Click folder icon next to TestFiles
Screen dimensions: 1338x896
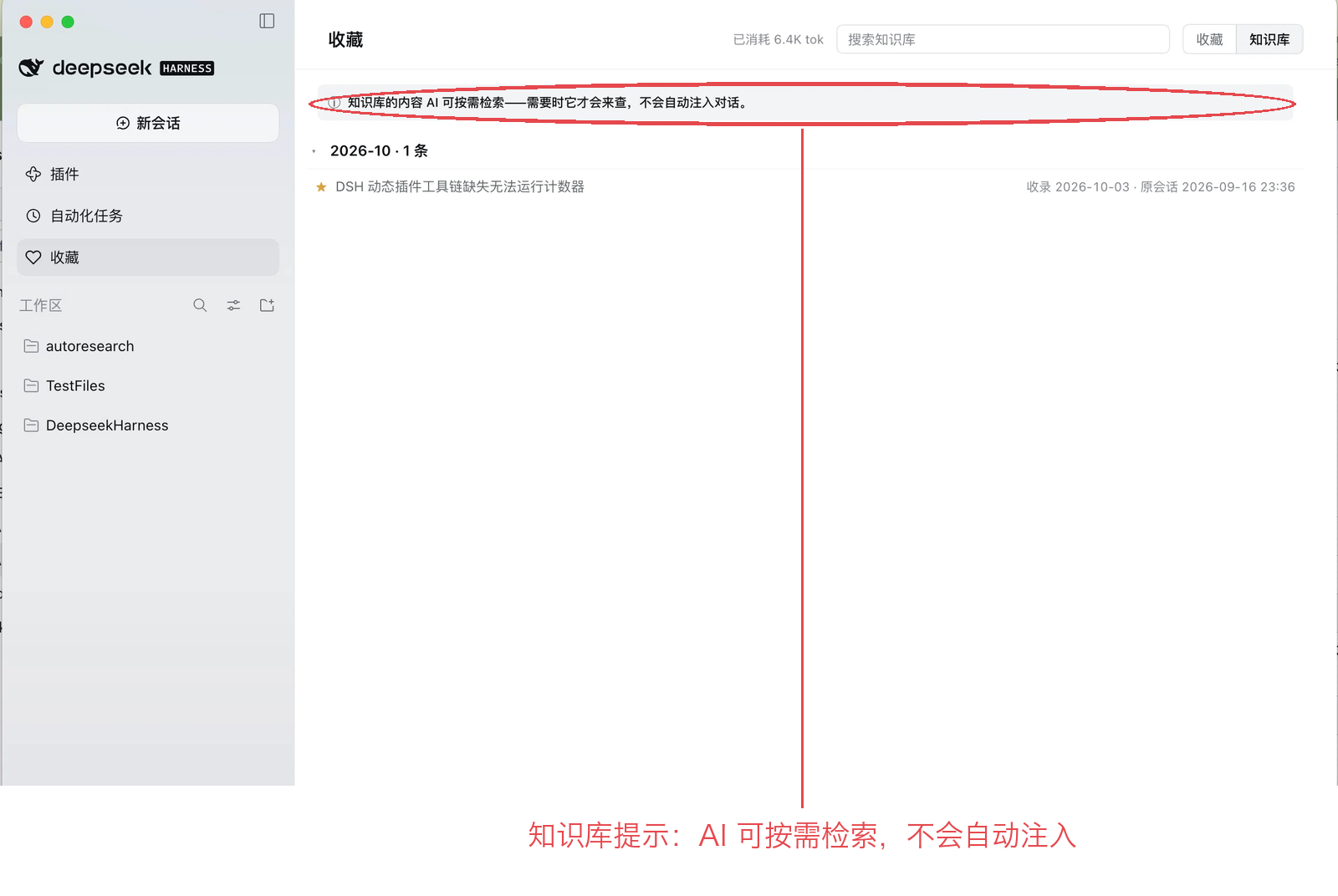(x=32, y=385)
